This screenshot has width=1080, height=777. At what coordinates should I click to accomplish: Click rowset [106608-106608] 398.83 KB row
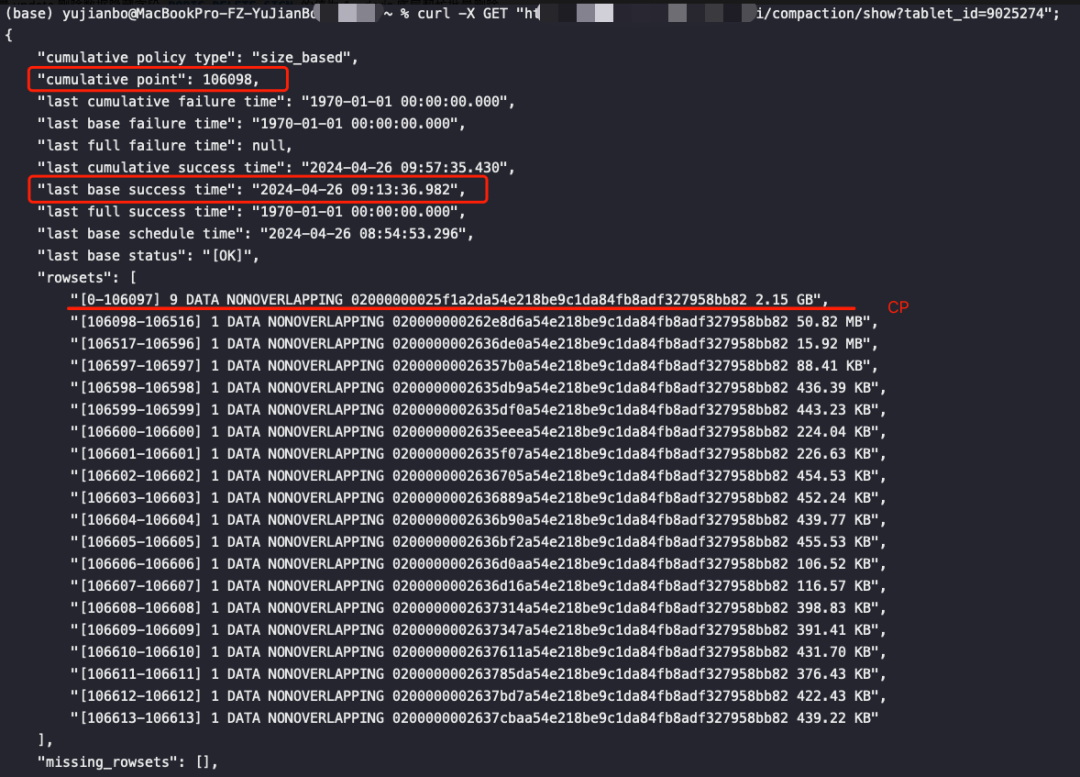point(478,609)
